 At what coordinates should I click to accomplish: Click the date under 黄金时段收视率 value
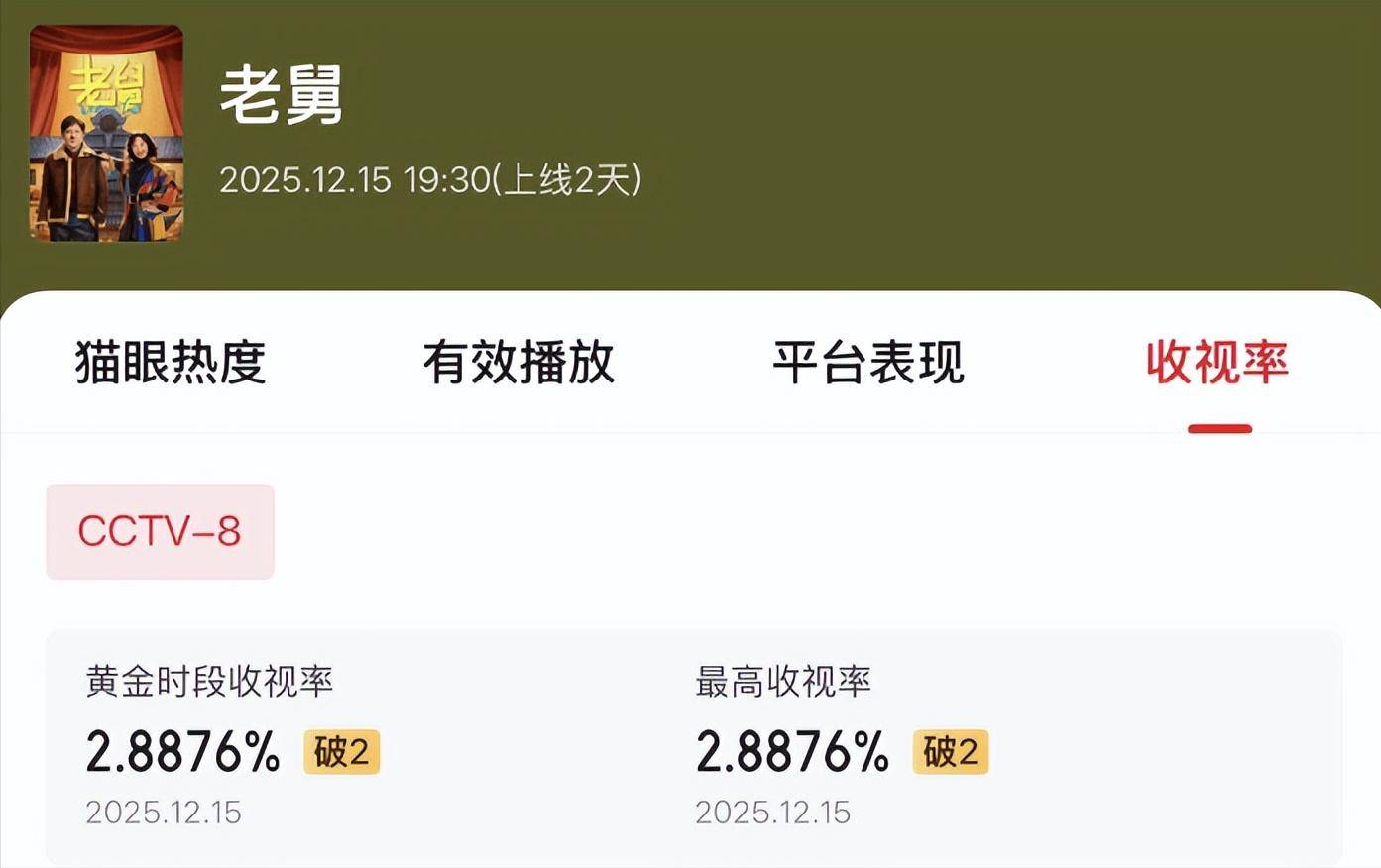[164, 813]
